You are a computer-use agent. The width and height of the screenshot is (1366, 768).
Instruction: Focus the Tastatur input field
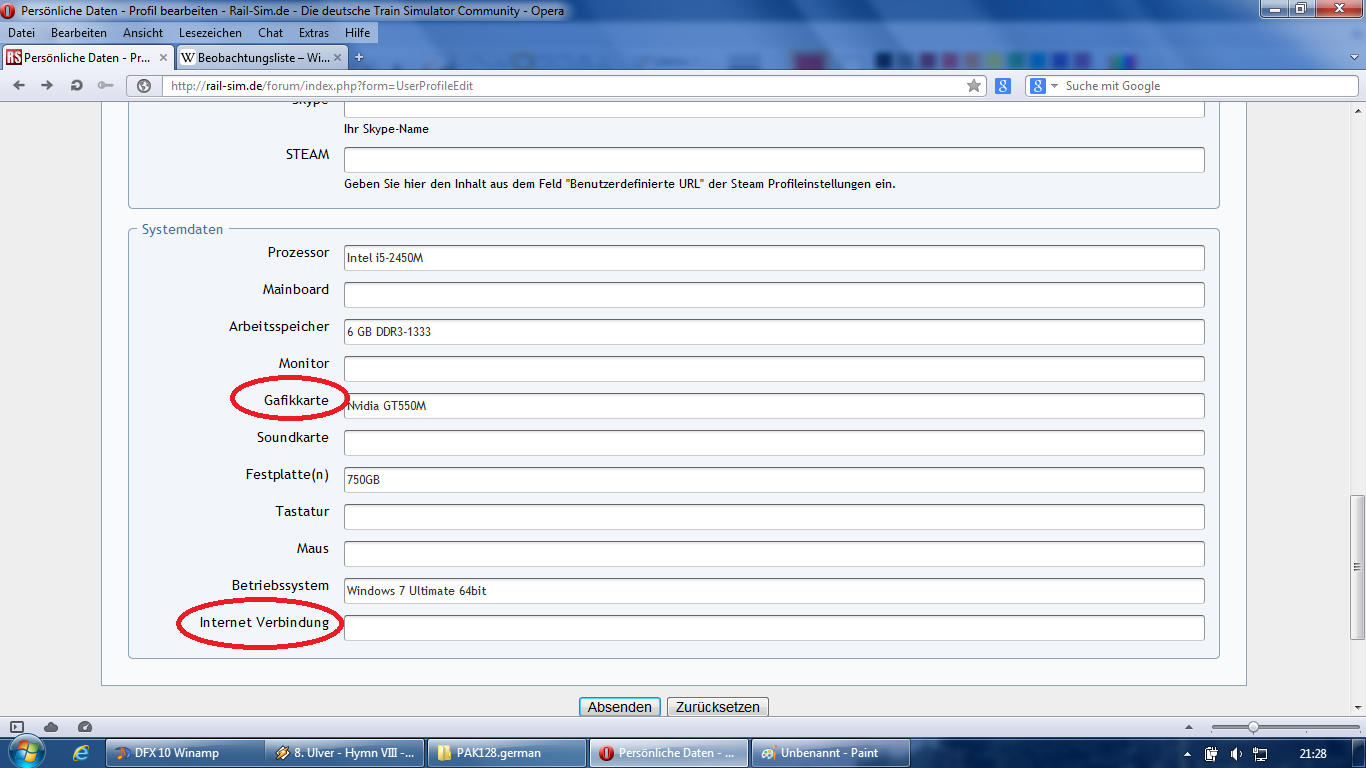tap(774, 517)
